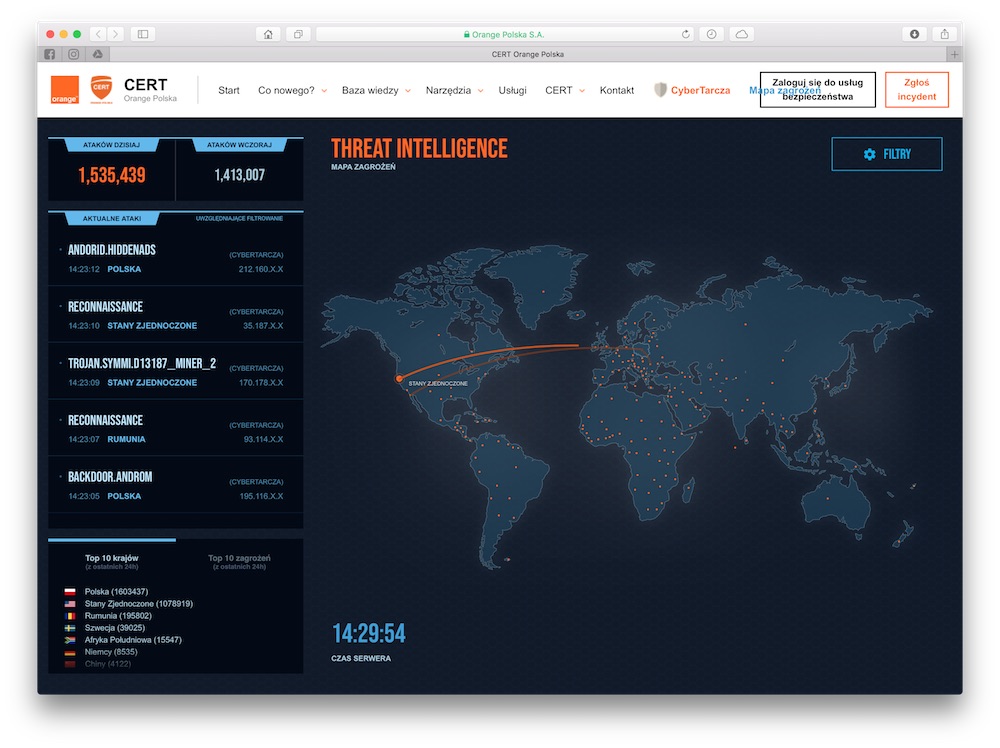
Task: Click the ATAKÓW DZISIAJ counter 1,535,439
Action: pos(112,175)
